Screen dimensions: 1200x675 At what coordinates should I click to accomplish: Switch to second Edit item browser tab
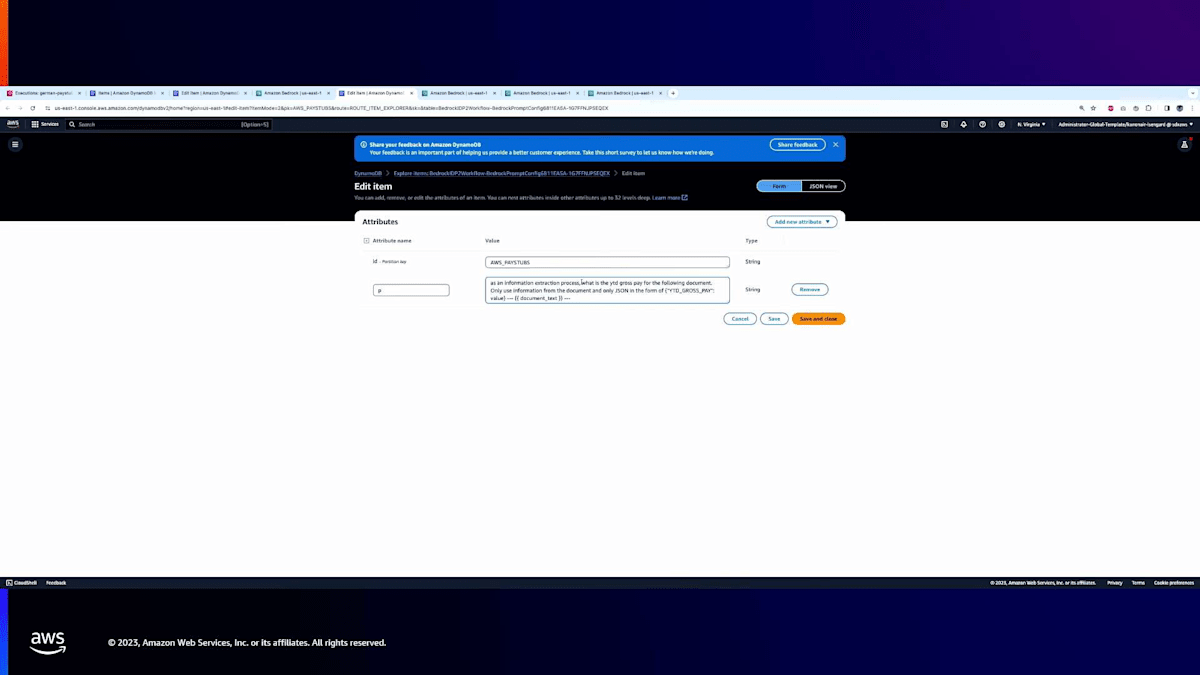point(375,93)
